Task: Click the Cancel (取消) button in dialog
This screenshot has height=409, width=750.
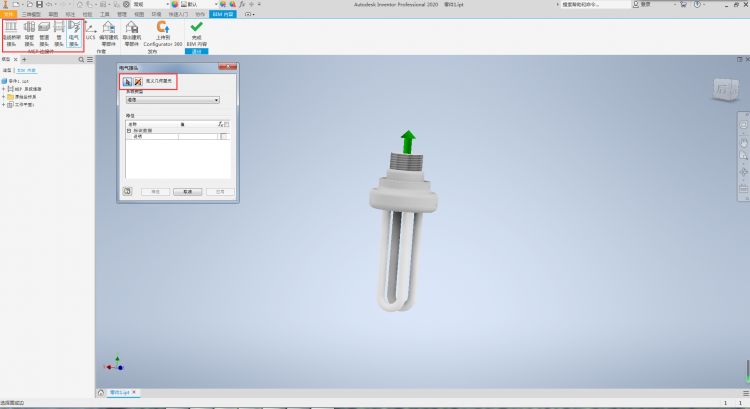Action: coord(188,191)
